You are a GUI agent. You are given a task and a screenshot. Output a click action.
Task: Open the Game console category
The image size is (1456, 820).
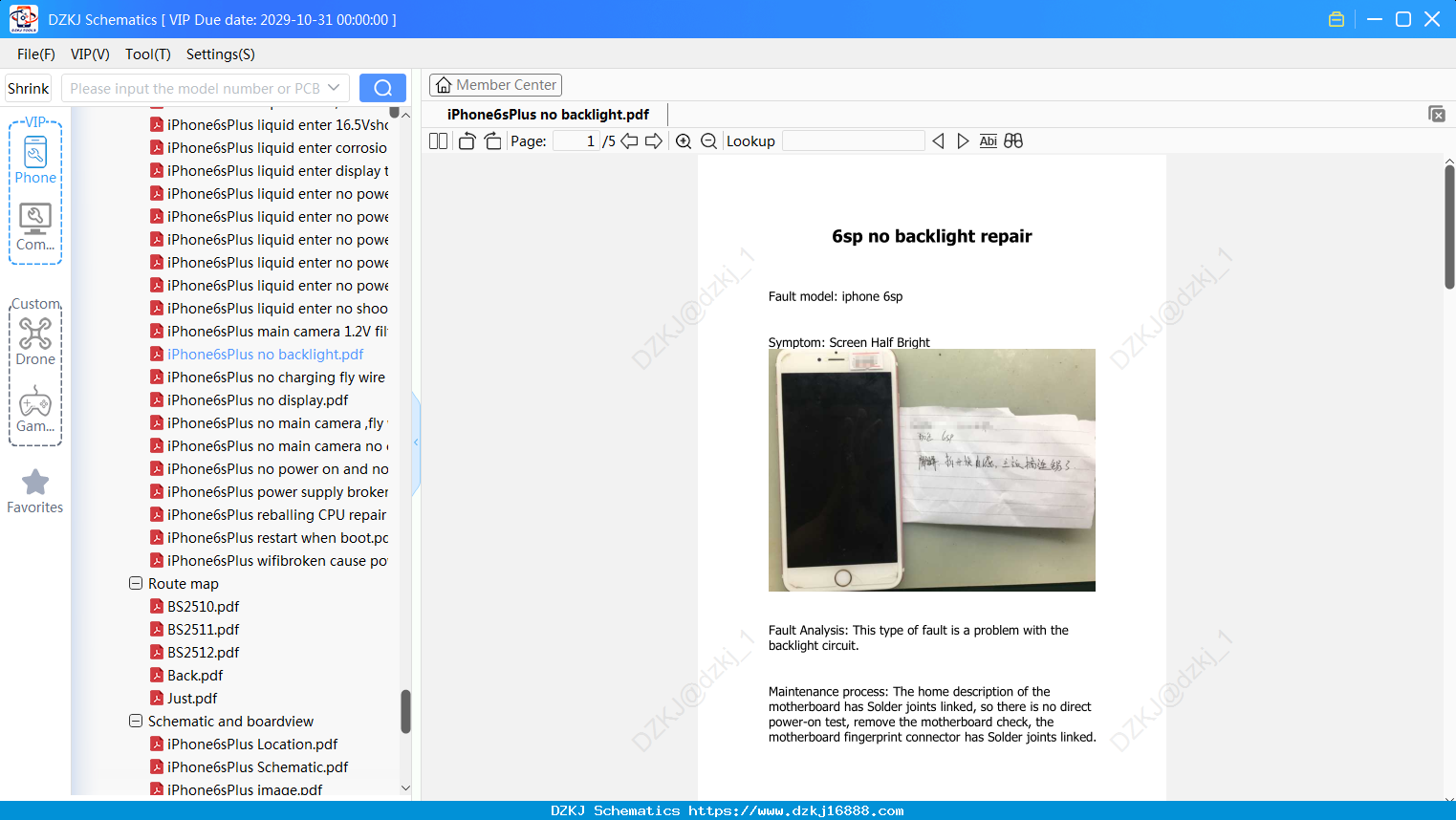click(35, 409)
